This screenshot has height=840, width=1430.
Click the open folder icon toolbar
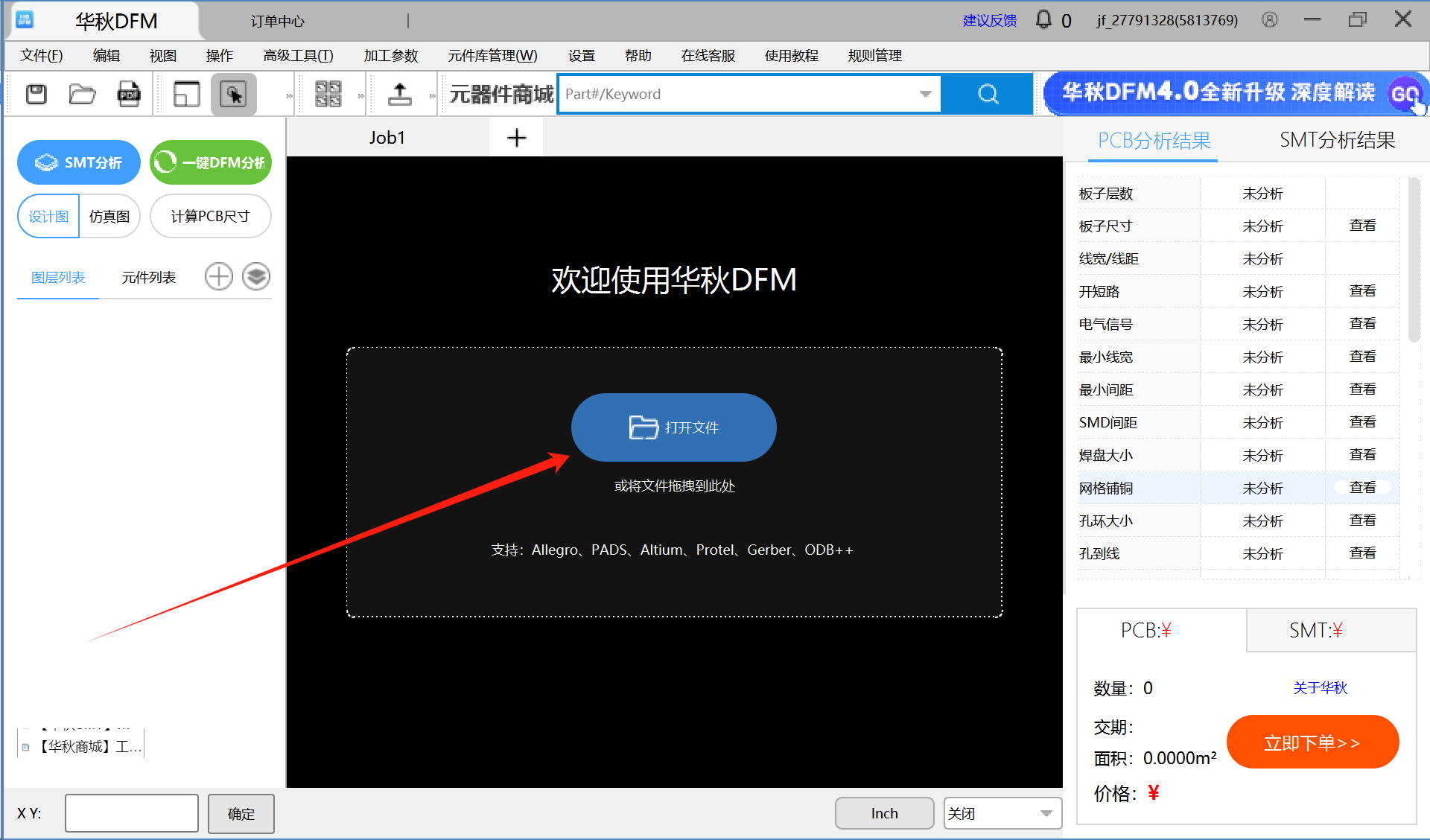coord(84,94)
